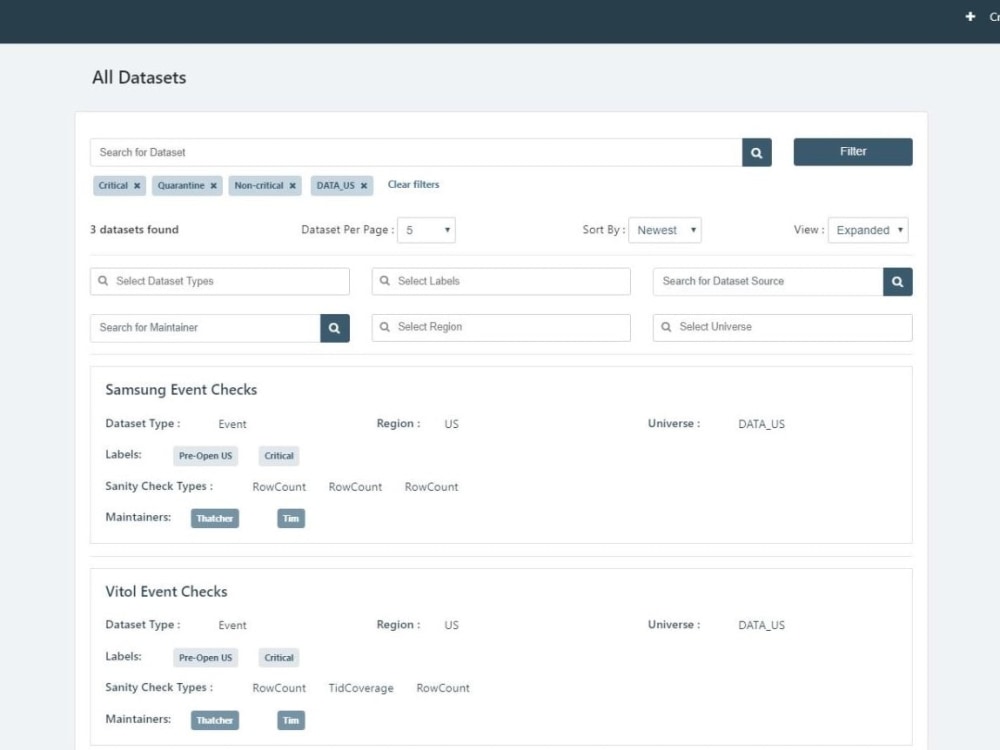
Task: Focus the Search for Maintainer field
Action: tap(205, 328)
